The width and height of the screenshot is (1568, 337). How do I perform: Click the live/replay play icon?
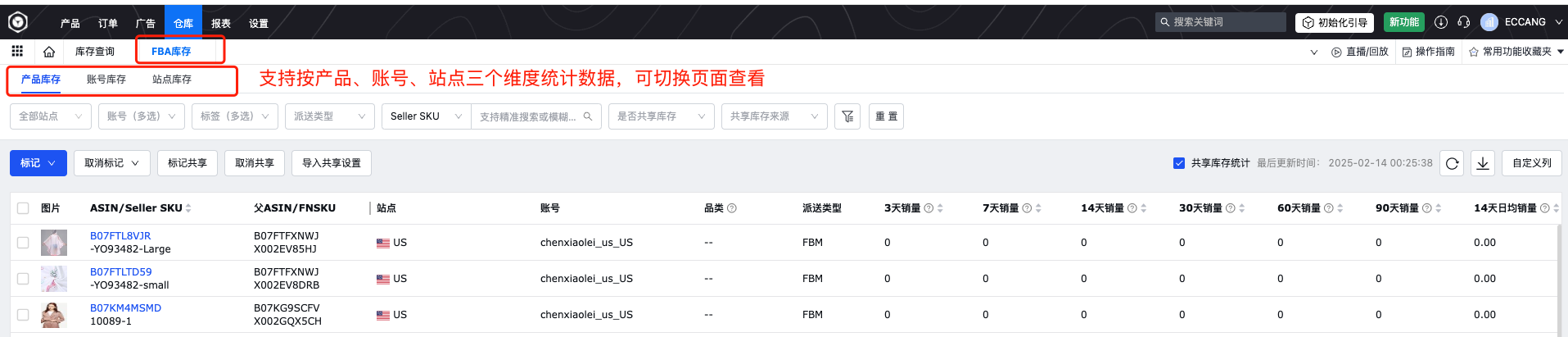click(1336, 52)
